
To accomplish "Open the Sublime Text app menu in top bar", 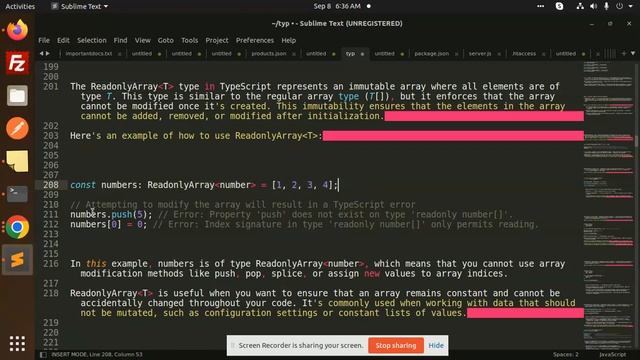I will (x=80, y=6).
